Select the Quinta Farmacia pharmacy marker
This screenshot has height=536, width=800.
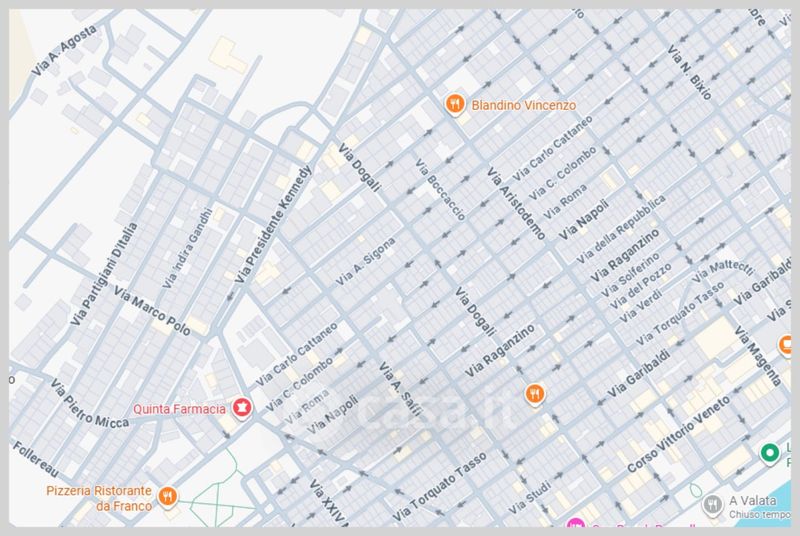241,407
